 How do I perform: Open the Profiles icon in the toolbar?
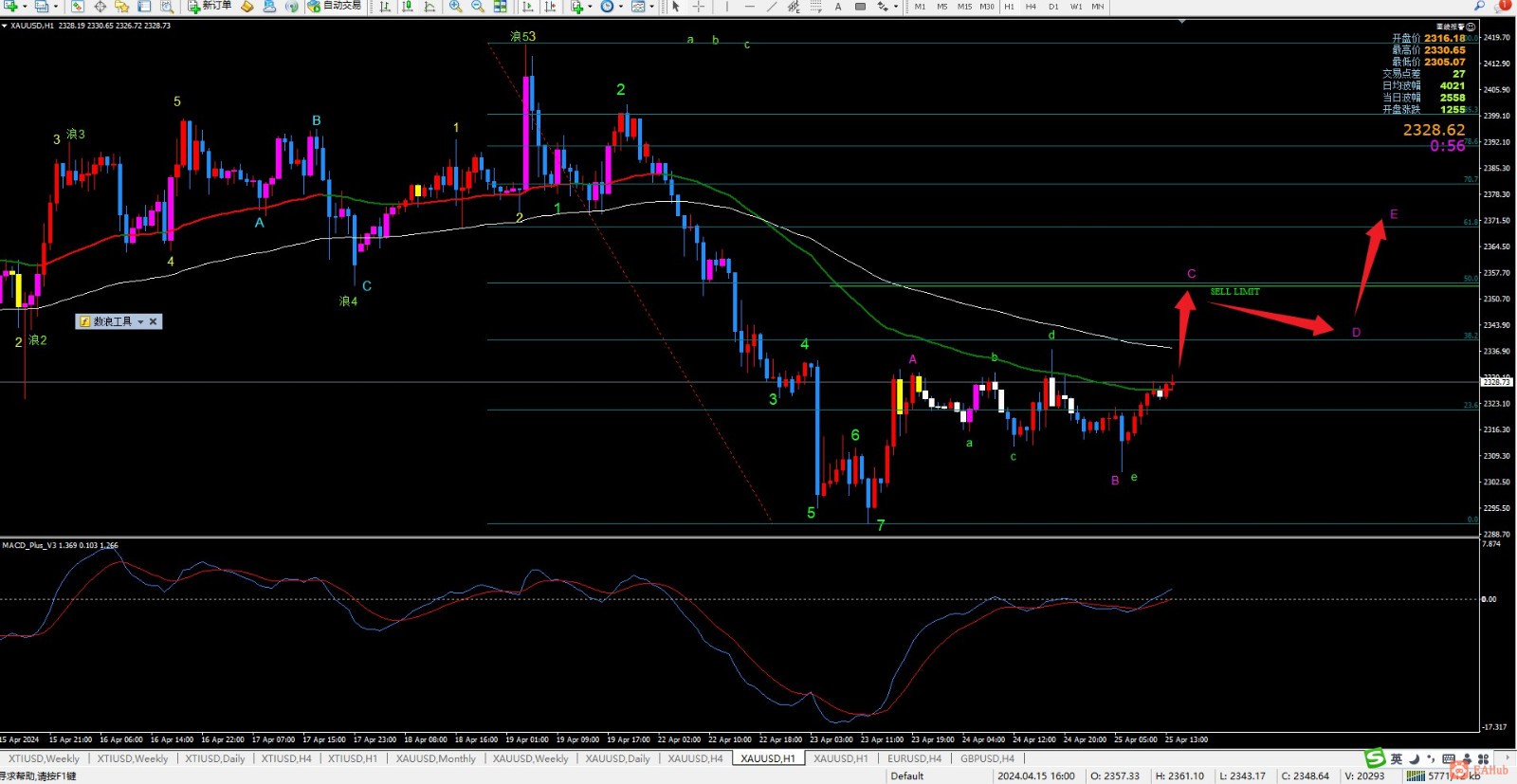pyautogui.click(x=41, y=7)
